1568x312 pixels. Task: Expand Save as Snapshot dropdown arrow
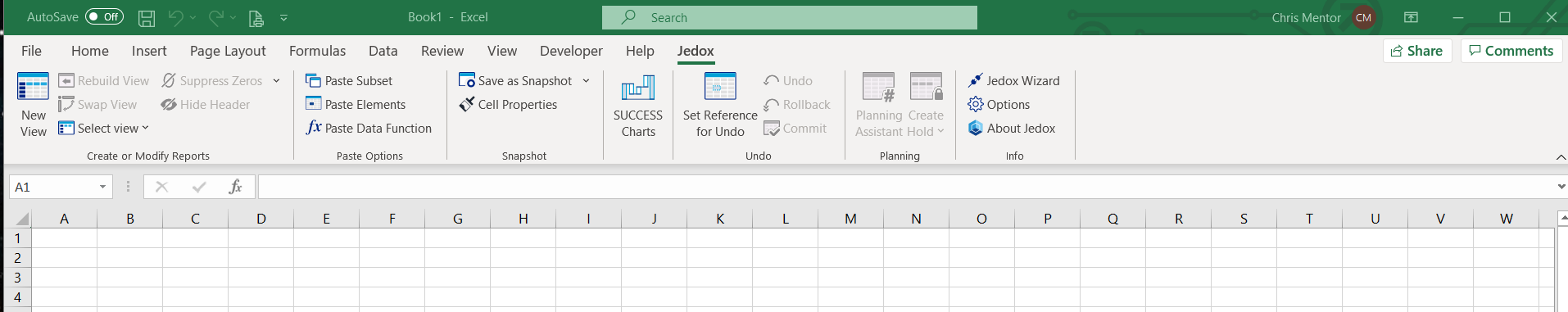586,80
